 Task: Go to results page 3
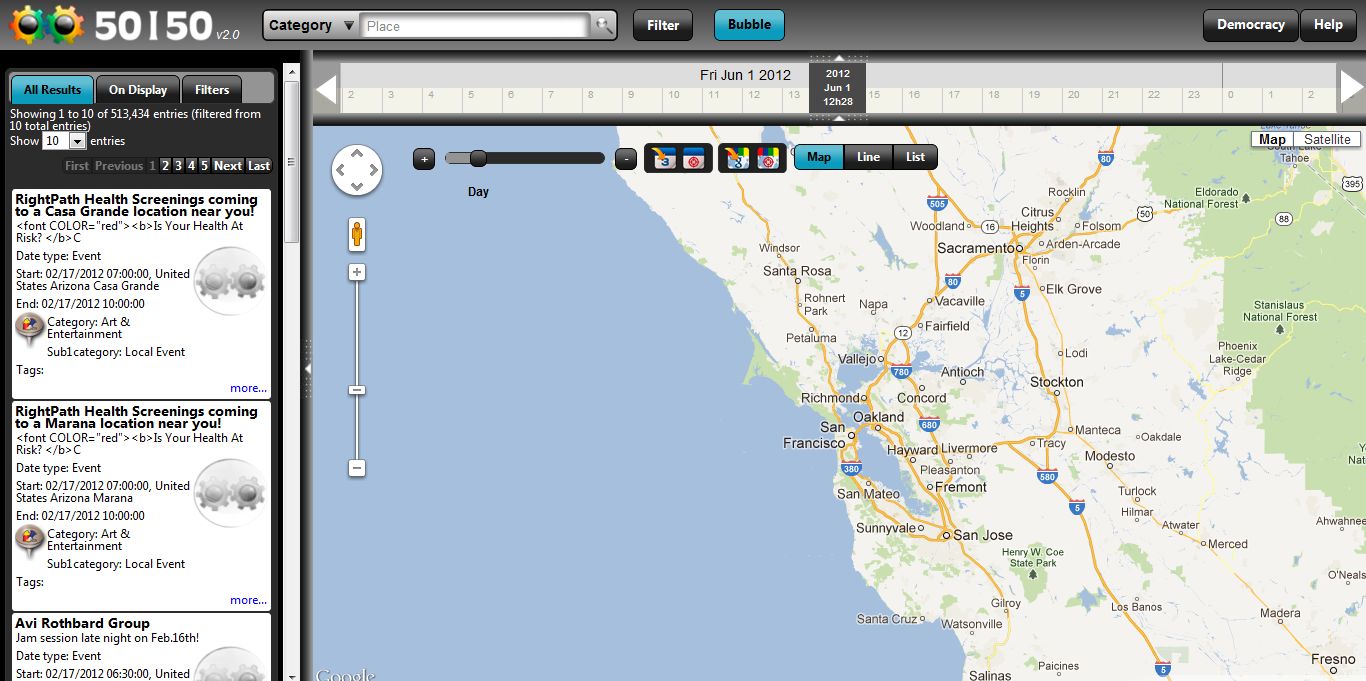coord(179,166)
